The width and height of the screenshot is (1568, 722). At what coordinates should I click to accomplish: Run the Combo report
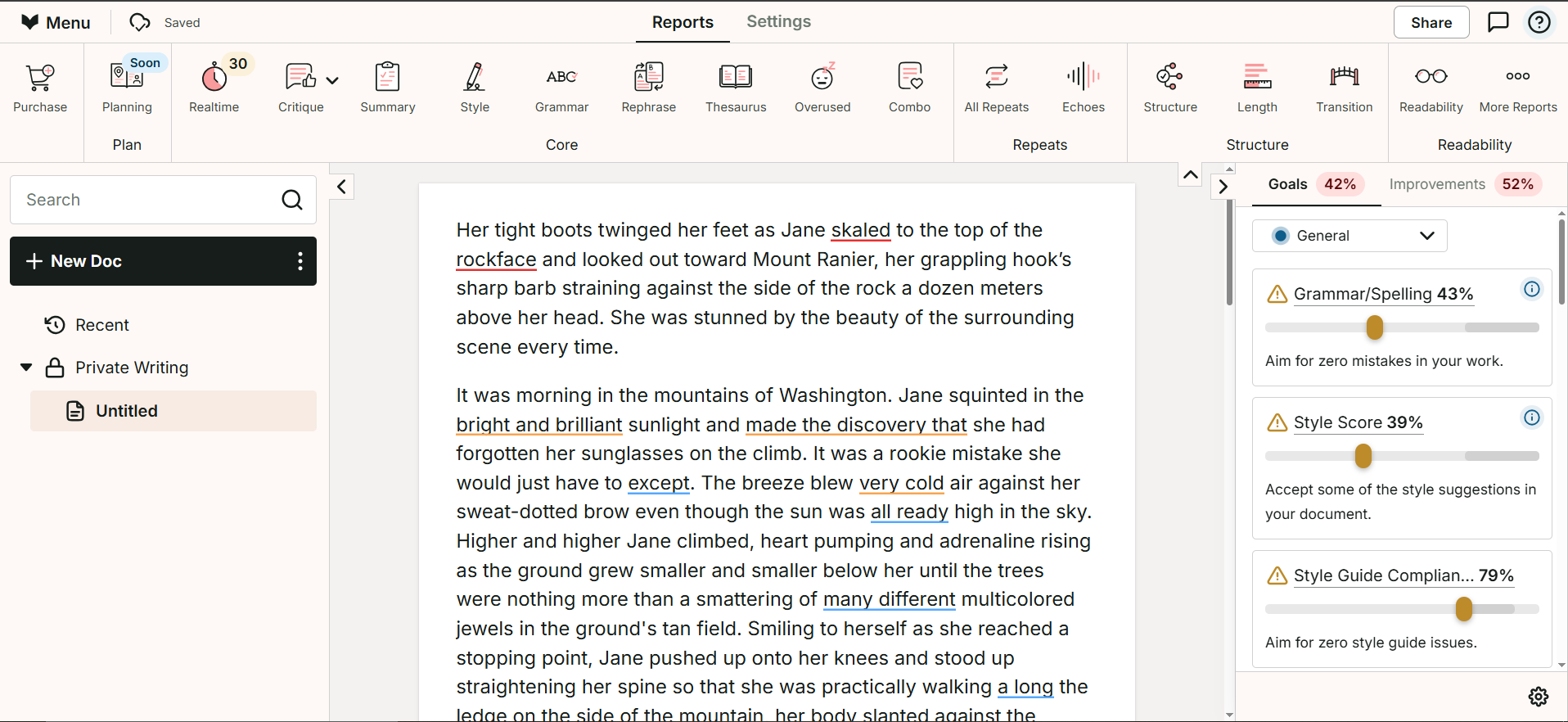pos(910,88)
